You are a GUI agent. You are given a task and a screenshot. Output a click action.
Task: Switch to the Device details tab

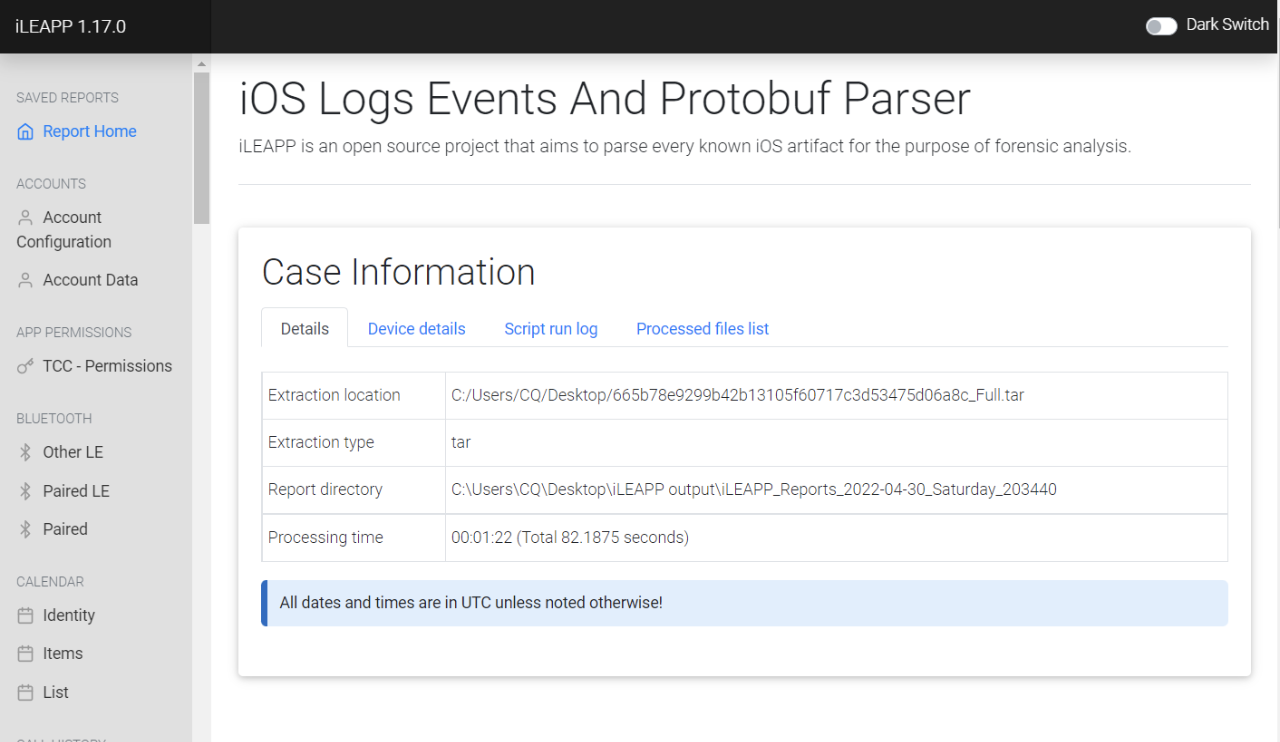tap(416, 328)
